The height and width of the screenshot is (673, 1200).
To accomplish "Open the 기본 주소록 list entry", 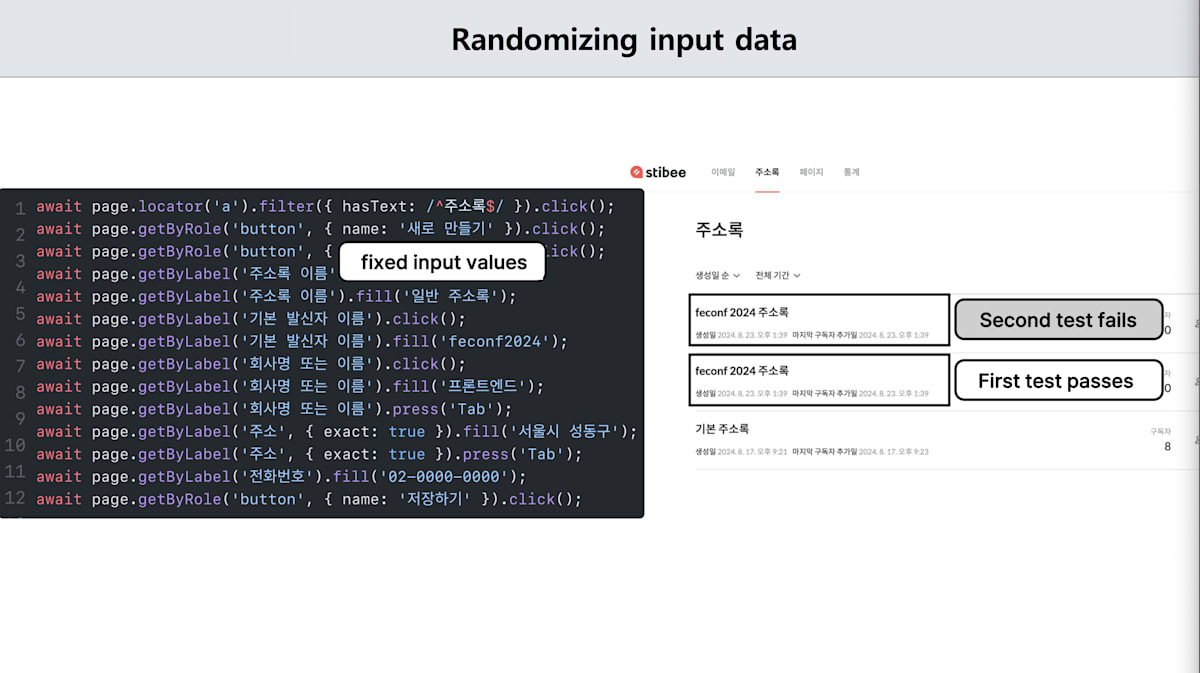I will [x=722, y=429].
